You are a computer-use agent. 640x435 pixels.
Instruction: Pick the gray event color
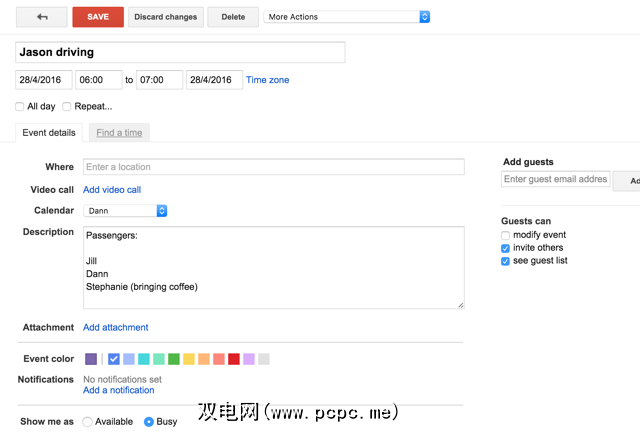pyautogui.click(x=264, y=359)
